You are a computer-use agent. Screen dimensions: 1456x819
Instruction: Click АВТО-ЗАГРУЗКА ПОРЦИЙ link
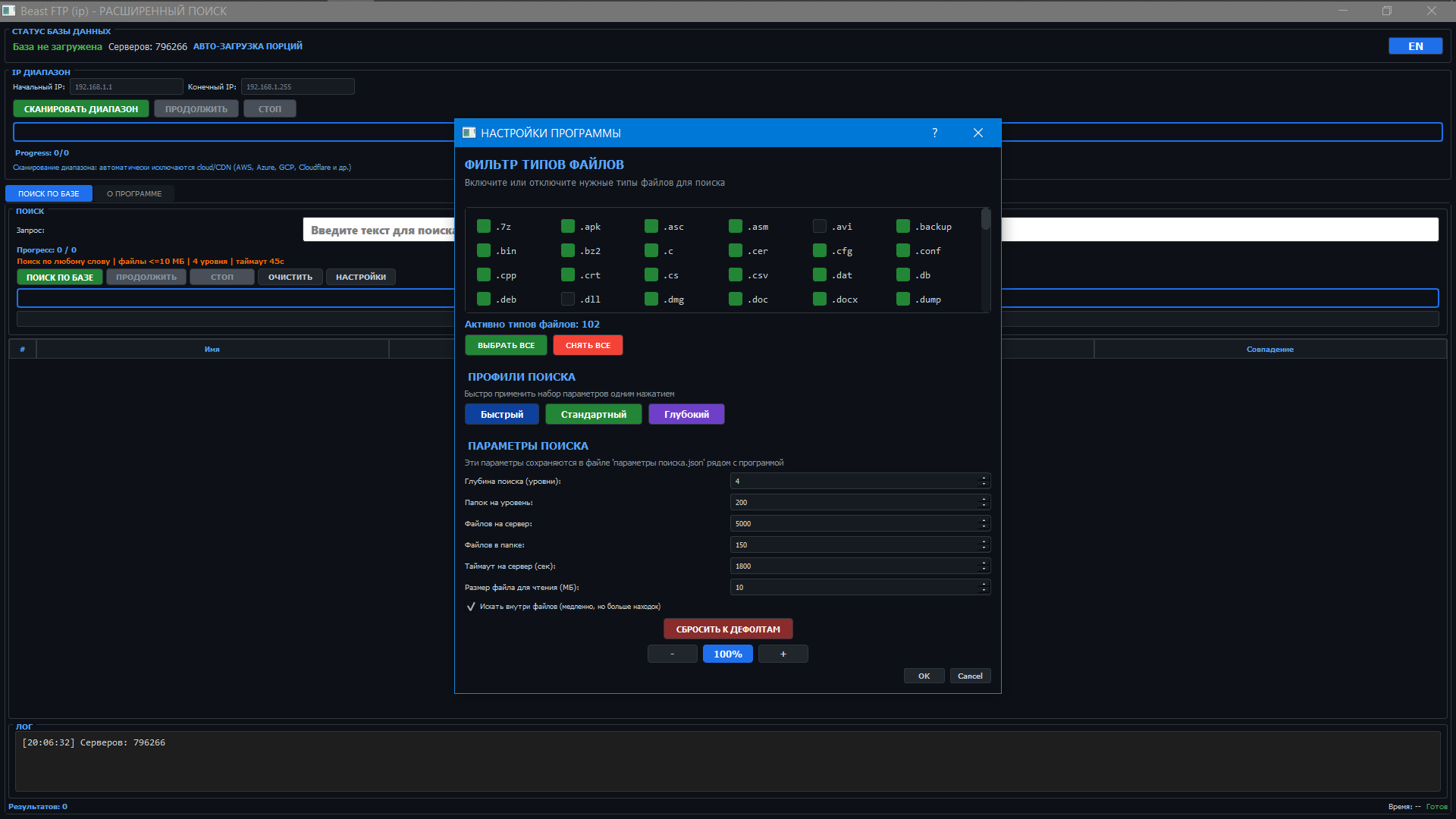coord(248,46)
